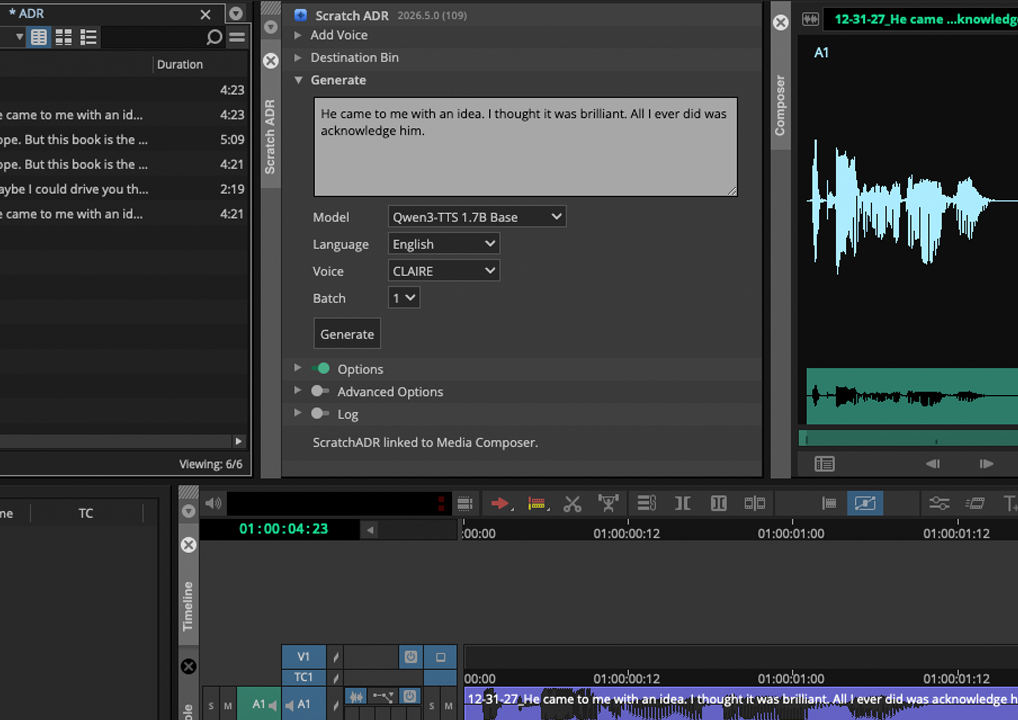Viewport: 1018px width, 720px height.
Task: Click the Composer clip info list icon
Action: (825, 464)
